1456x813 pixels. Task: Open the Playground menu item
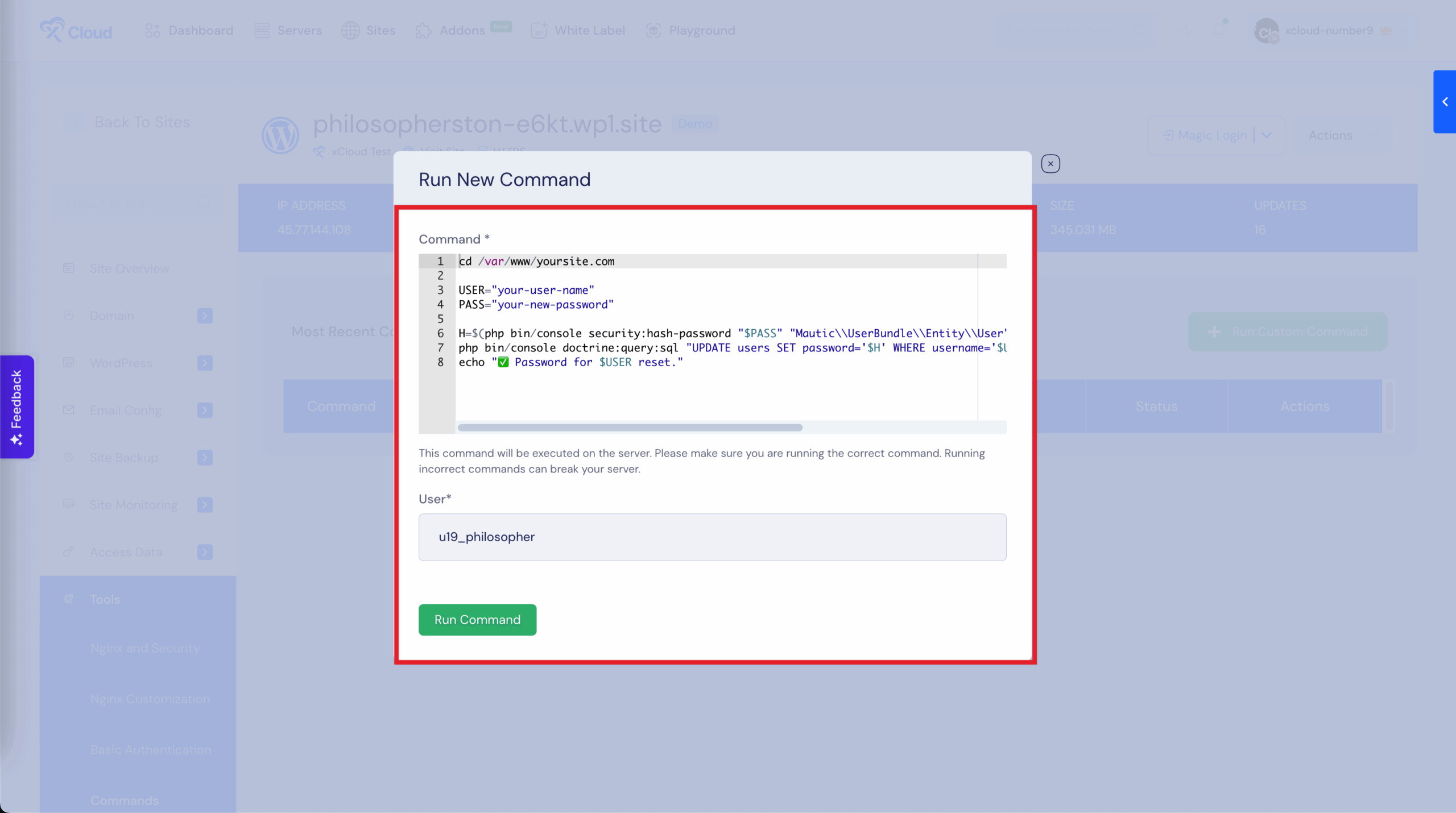point(690,31)
